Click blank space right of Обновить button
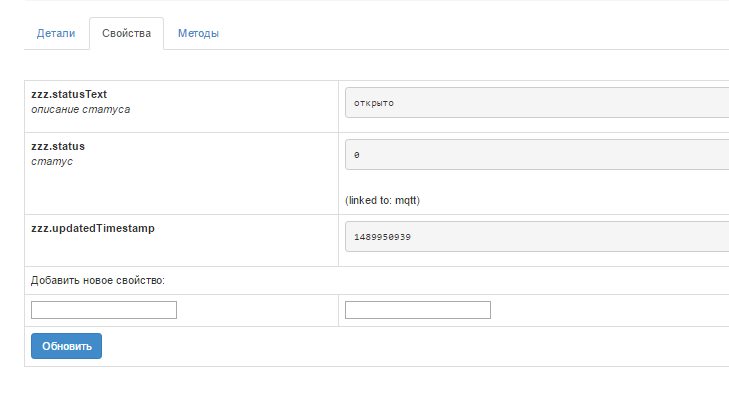Image resolution: width=729 pixels, height=402 pixels. (x=400, y=346)
